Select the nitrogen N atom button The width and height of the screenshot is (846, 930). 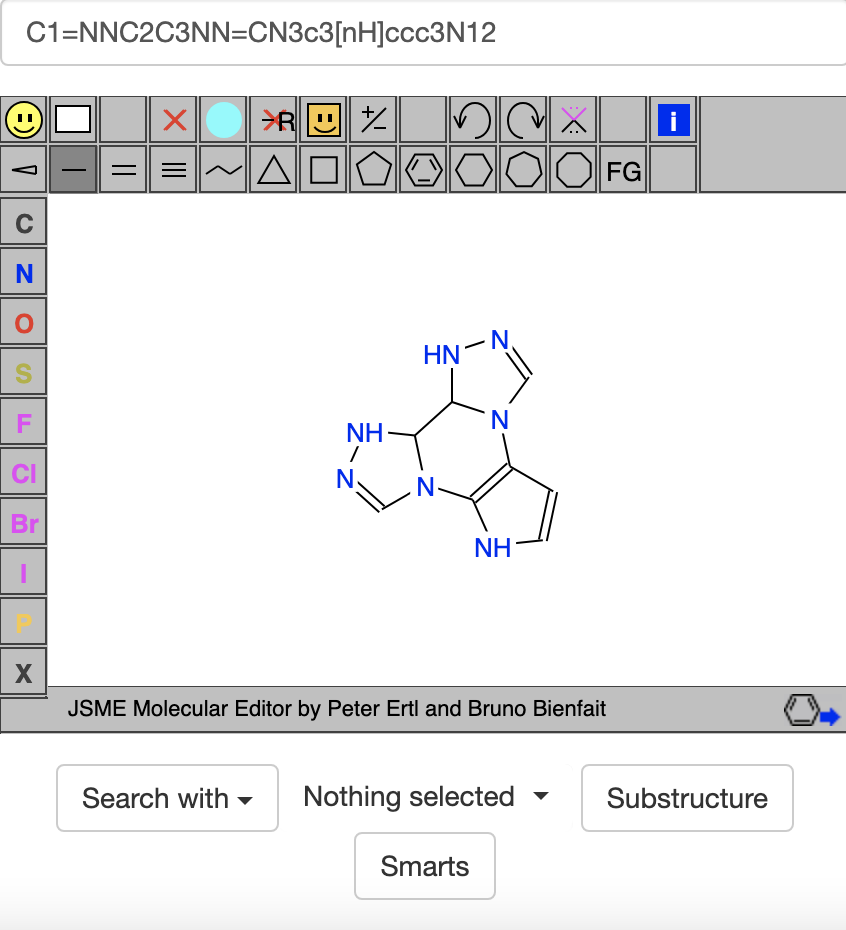[x=24, y=273]
